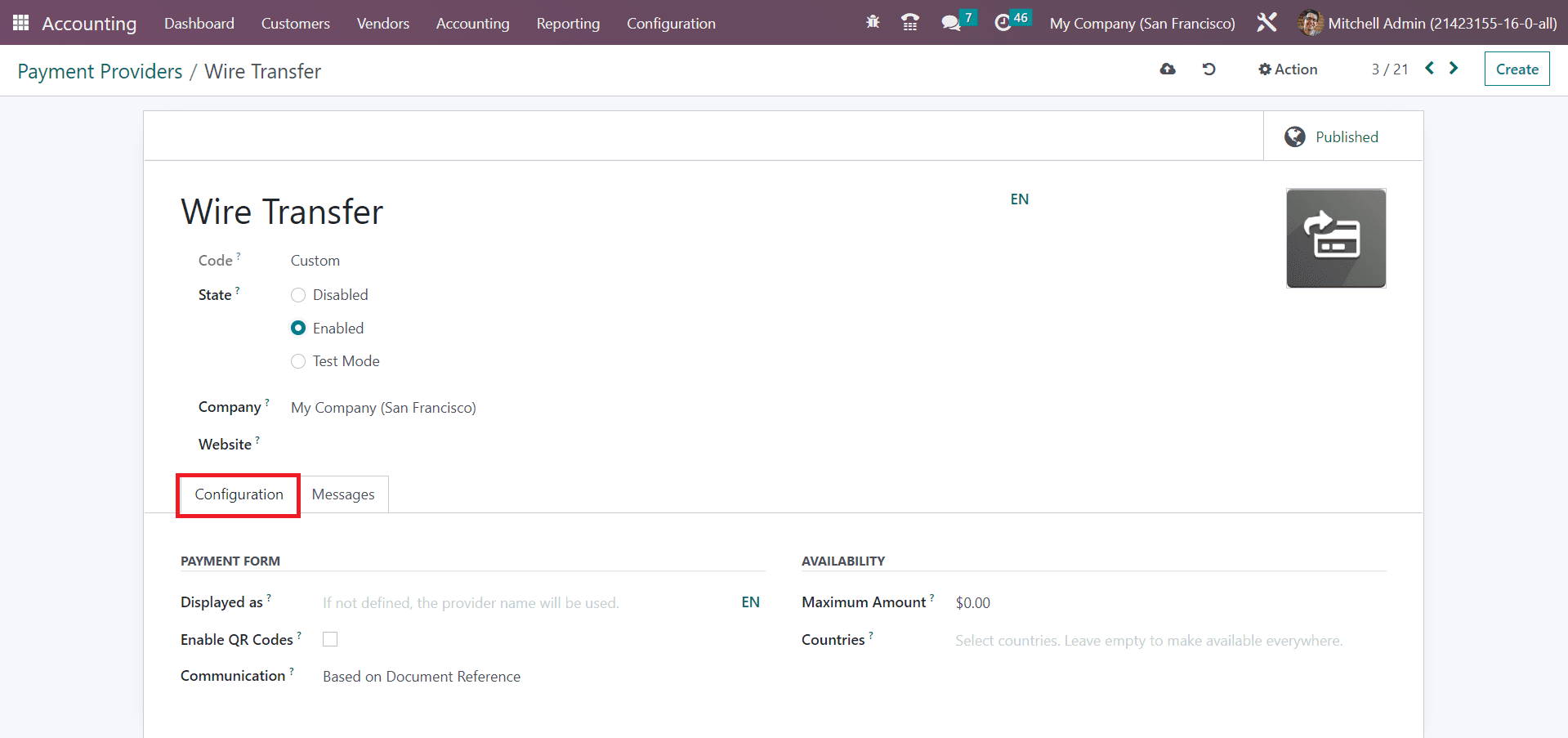This screenshot has height=738, width=1568.
Task: Discard changes with the undo icon
Action: 1209,69
